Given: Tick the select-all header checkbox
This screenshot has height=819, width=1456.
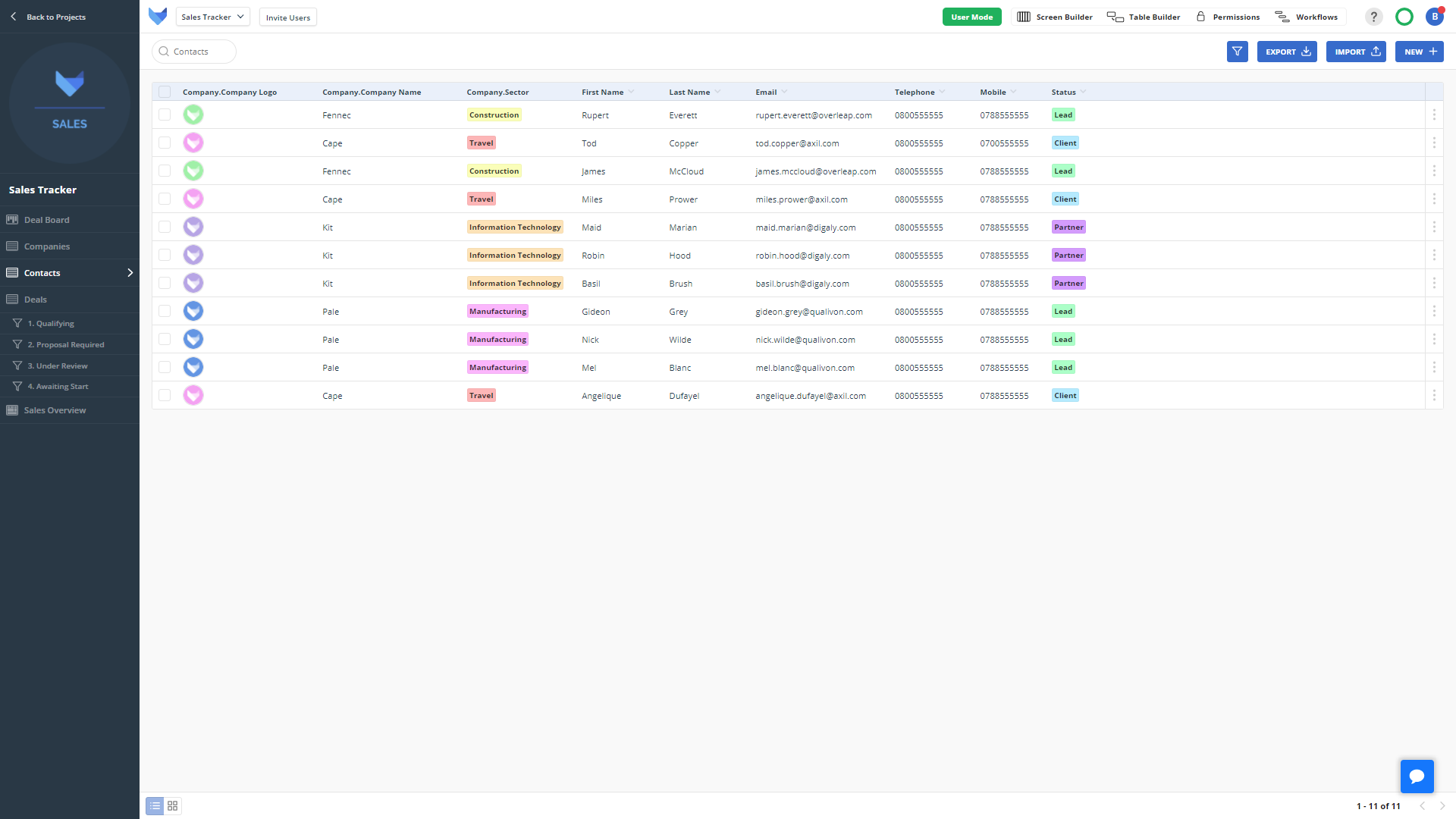Looking at the screenshot, I should tap(165, 92).
